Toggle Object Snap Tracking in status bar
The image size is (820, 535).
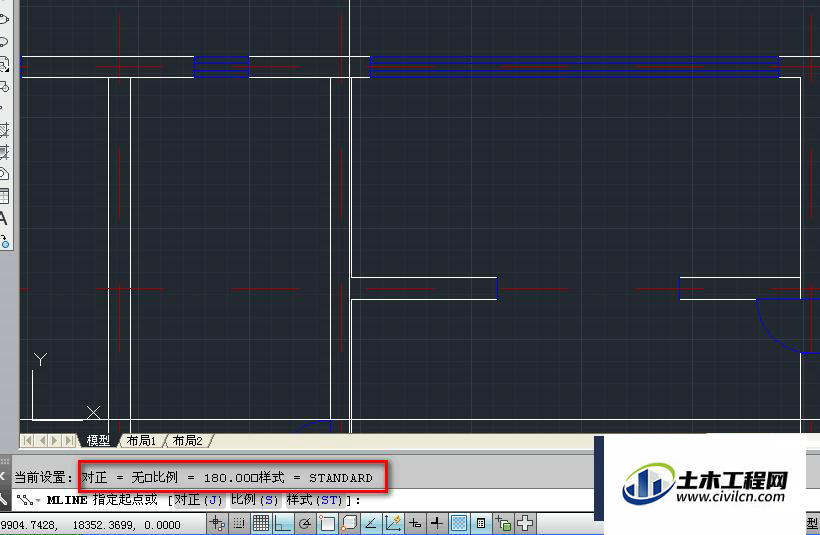[371, 523]
